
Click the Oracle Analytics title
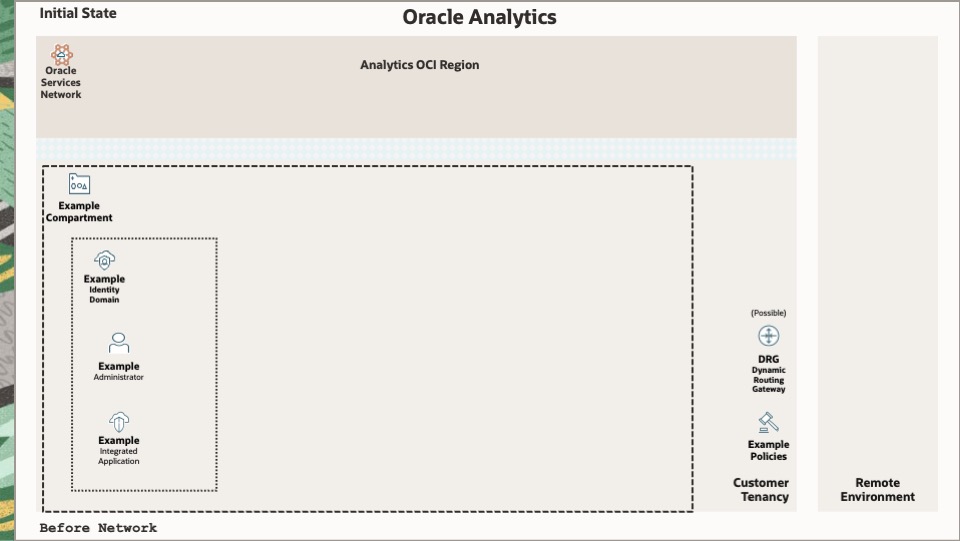479,17
